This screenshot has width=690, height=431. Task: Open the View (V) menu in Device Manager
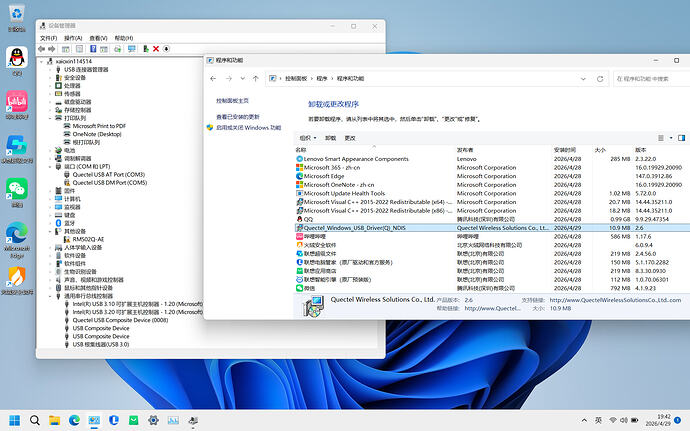(98, 38)
